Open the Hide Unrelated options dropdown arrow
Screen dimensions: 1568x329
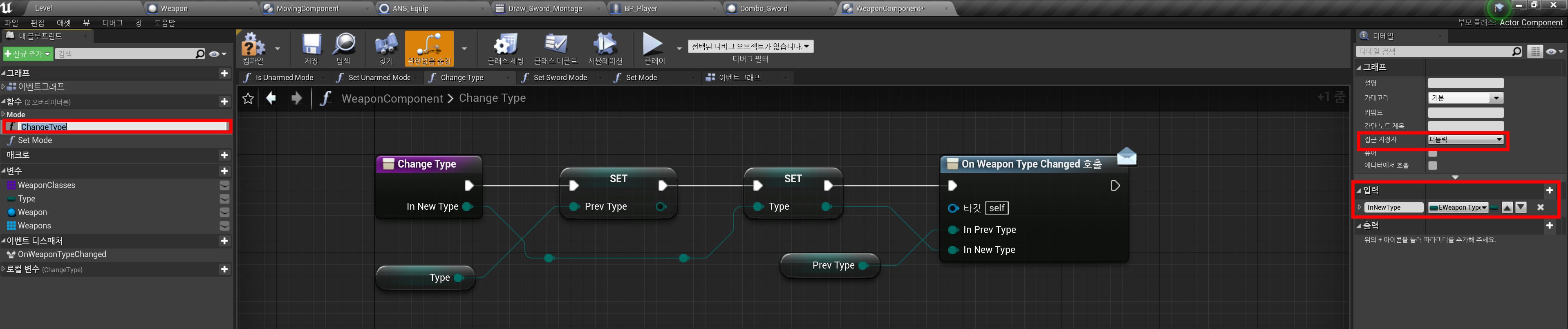(x=464, y=48)
